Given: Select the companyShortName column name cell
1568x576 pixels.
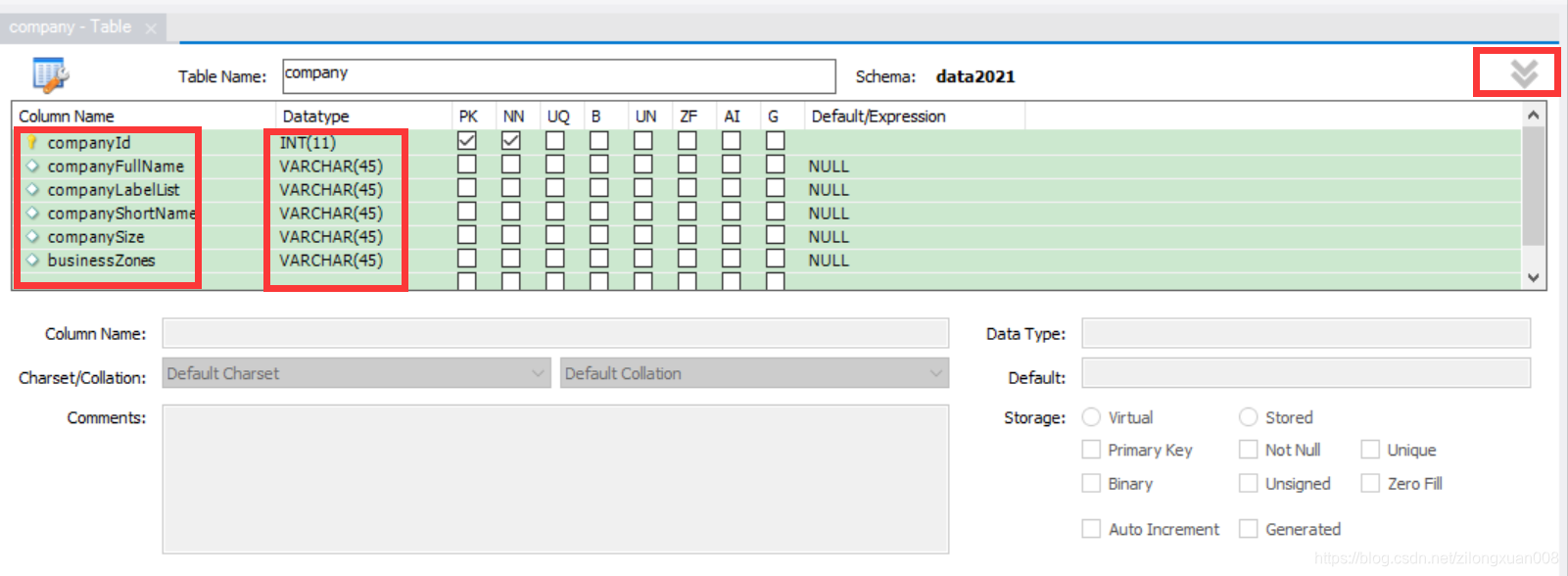Looking at the screenshot, I should 121,214.
